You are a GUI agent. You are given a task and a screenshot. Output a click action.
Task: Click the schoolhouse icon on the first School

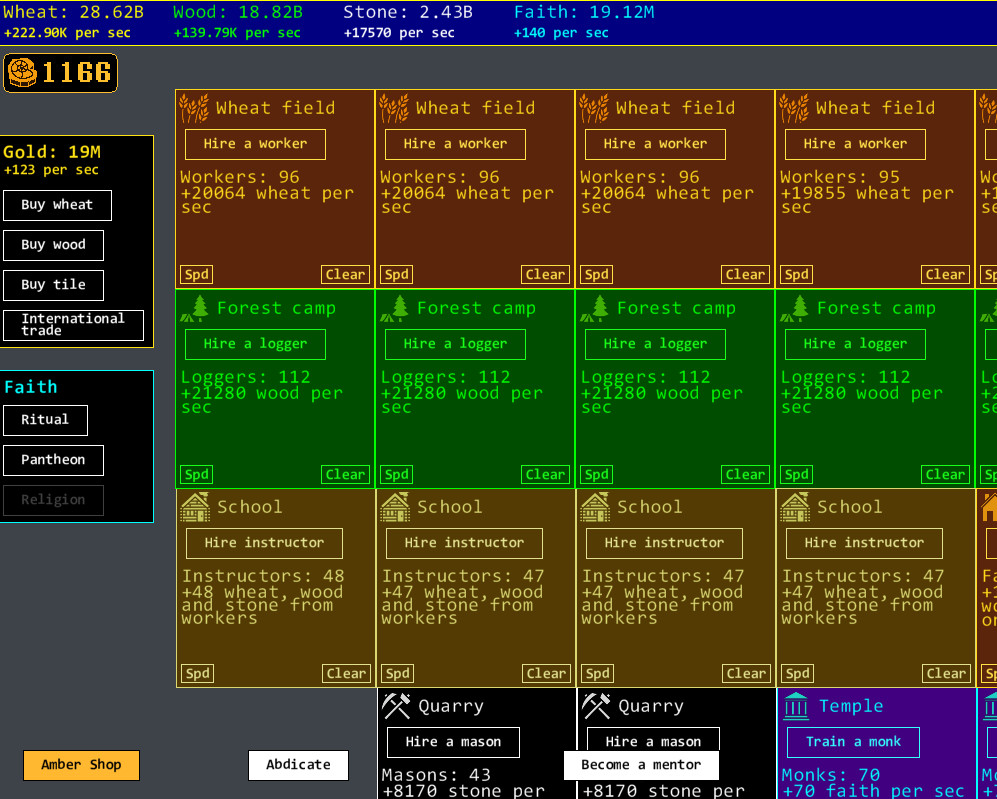point(193,506)
